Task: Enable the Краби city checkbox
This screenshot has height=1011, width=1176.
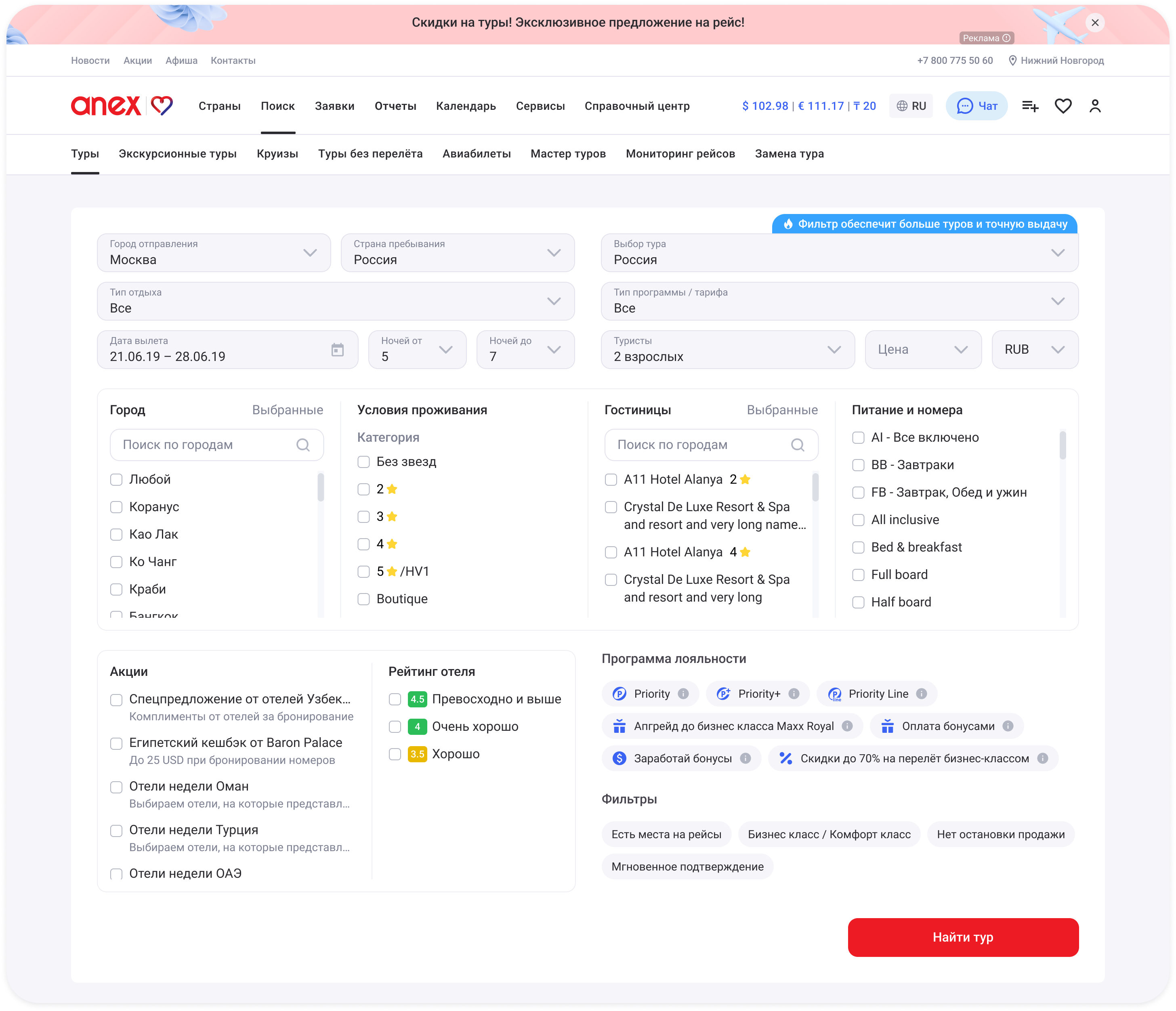Action: [x=116, y=589]
